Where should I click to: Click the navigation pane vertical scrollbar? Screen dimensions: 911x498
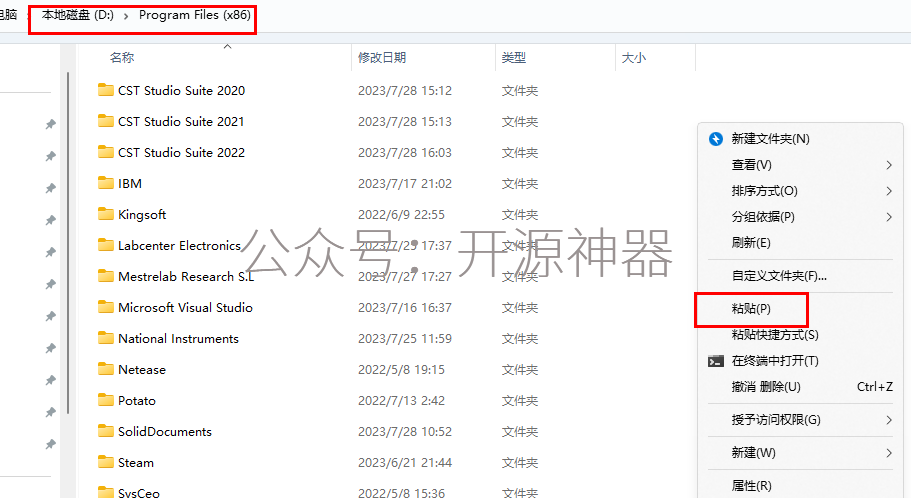point(68,243)
